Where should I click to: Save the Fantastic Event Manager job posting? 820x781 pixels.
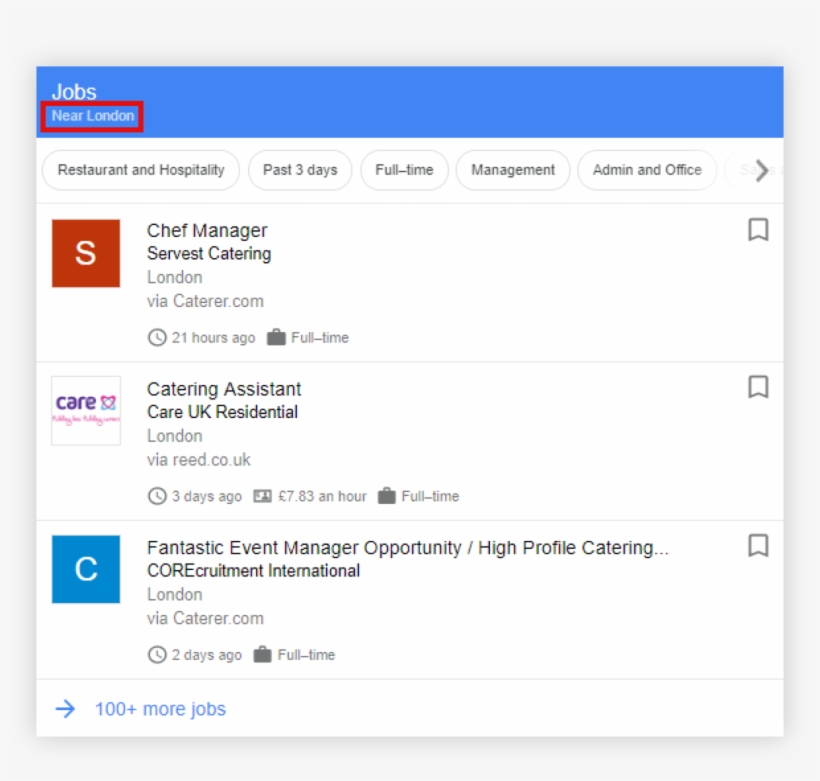click(758, 547)
